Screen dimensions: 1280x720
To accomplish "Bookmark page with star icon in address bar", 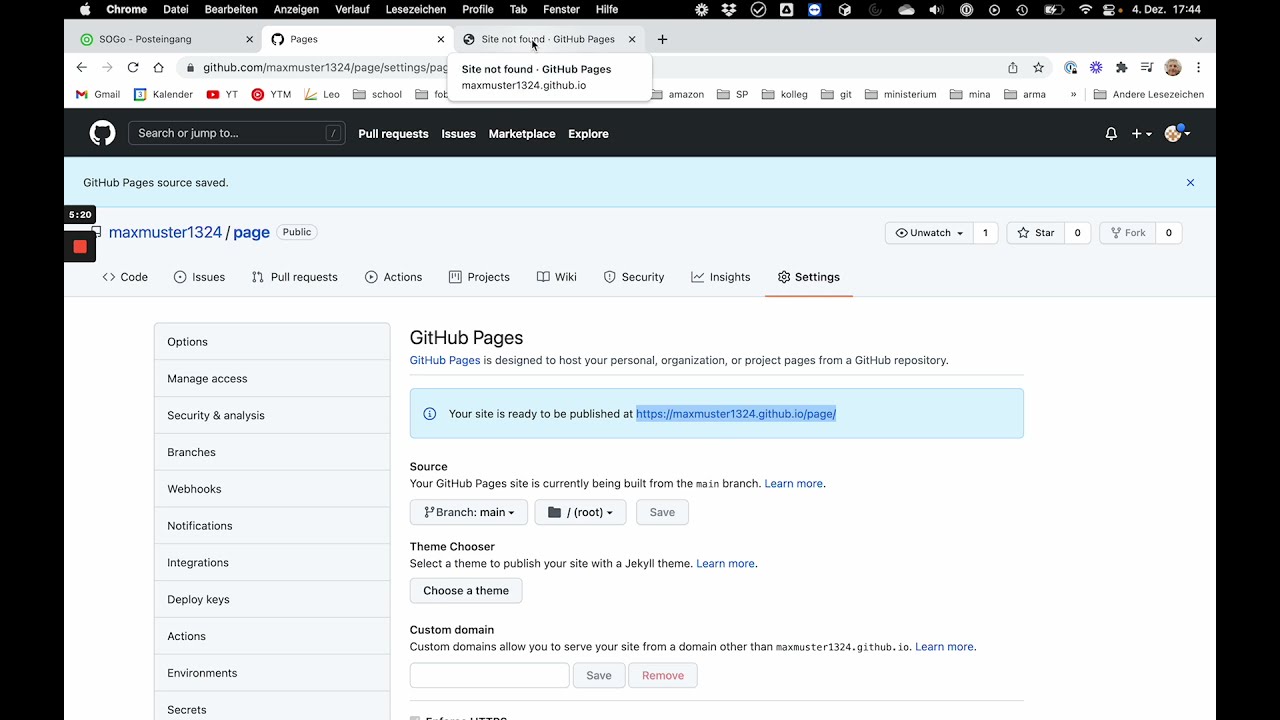I will click(x=1038, y=67).
